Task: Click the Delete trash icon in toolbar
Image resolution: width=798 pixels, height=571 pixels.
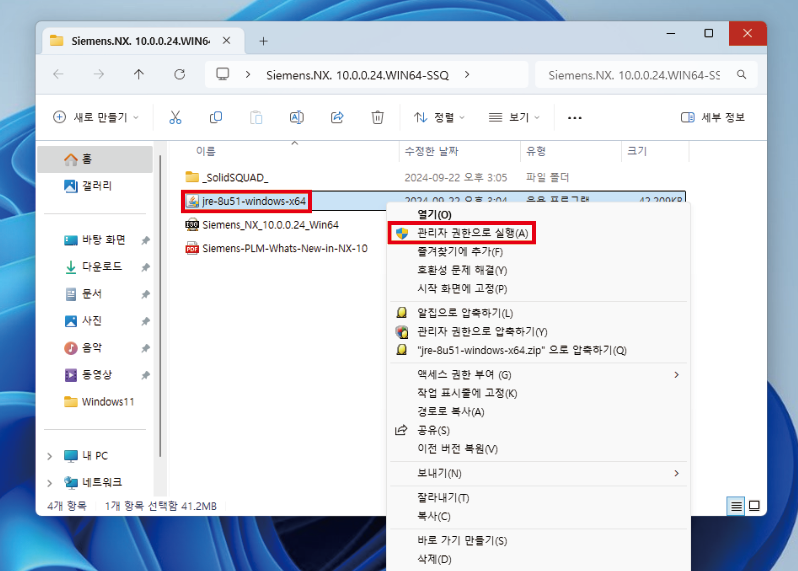Action: point(377,118)
